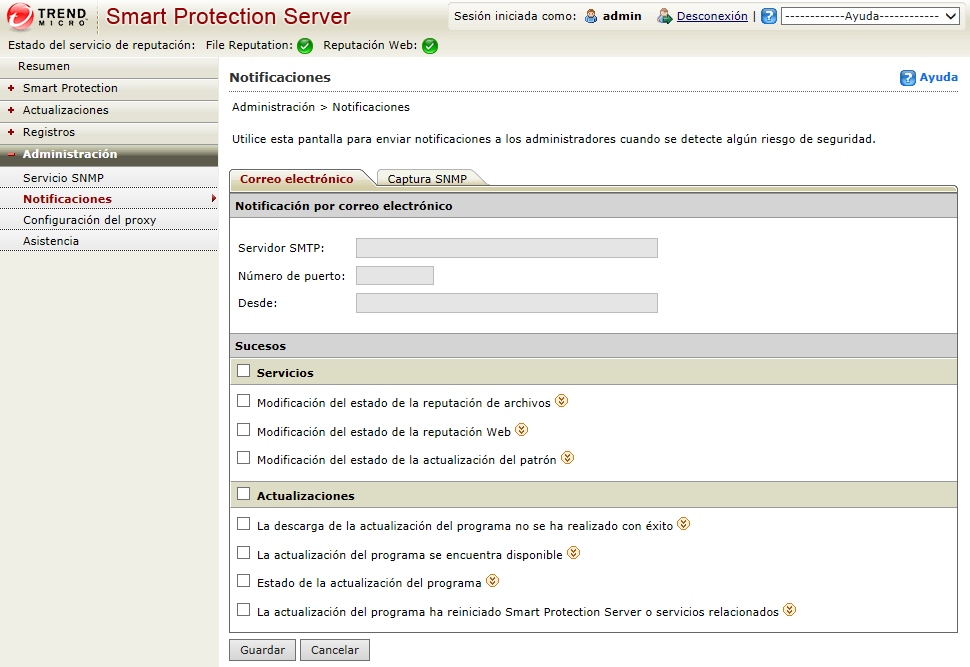Click the Trend Micro logo
The width and height of the screenshot is (970, 667).
48,17
